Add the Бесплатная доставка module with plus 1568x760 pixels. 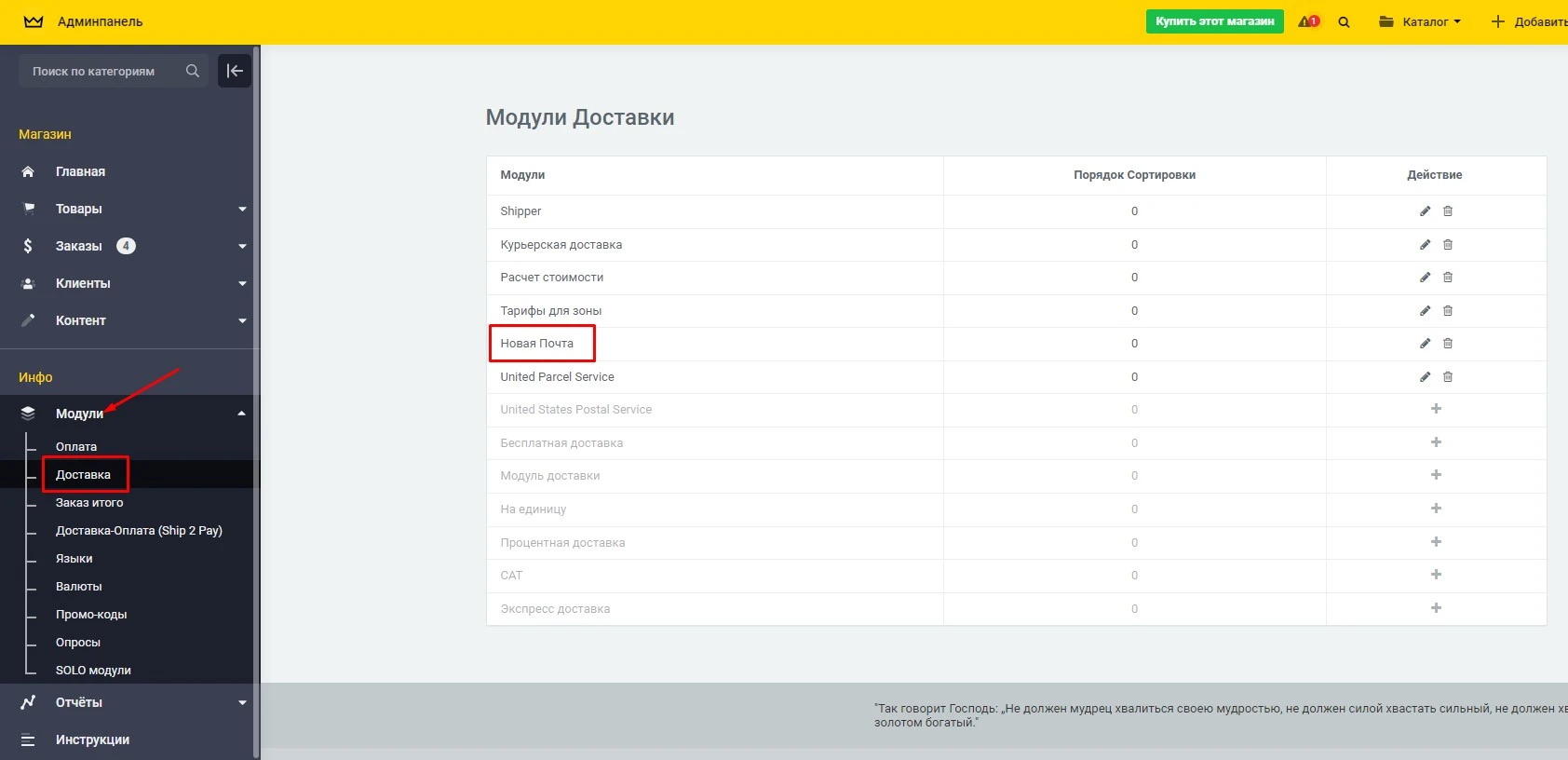1436,442
